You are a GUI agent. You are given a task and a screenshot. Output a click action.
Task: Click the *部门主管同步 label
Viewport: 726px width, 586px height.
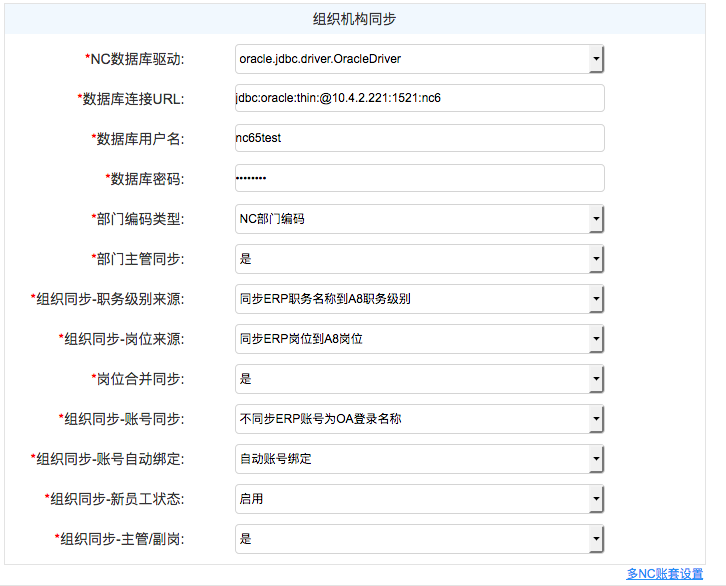(x=138, y=259)
